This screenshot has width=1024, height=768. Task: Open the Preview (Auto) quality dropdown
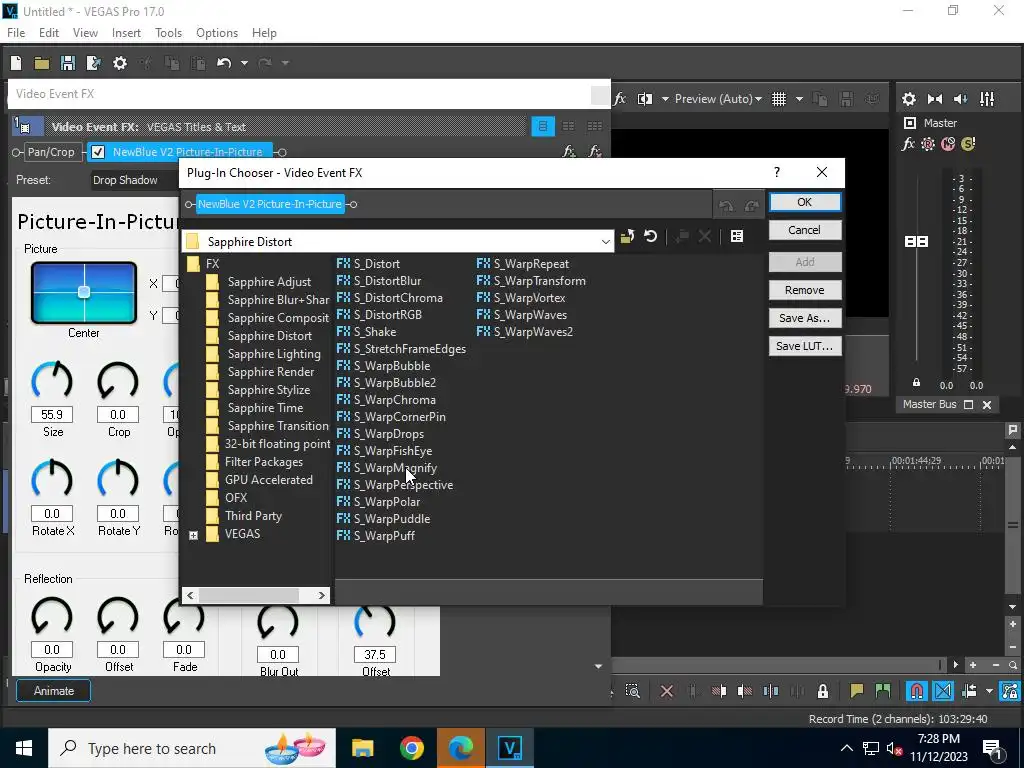click(x=718, y=99)
